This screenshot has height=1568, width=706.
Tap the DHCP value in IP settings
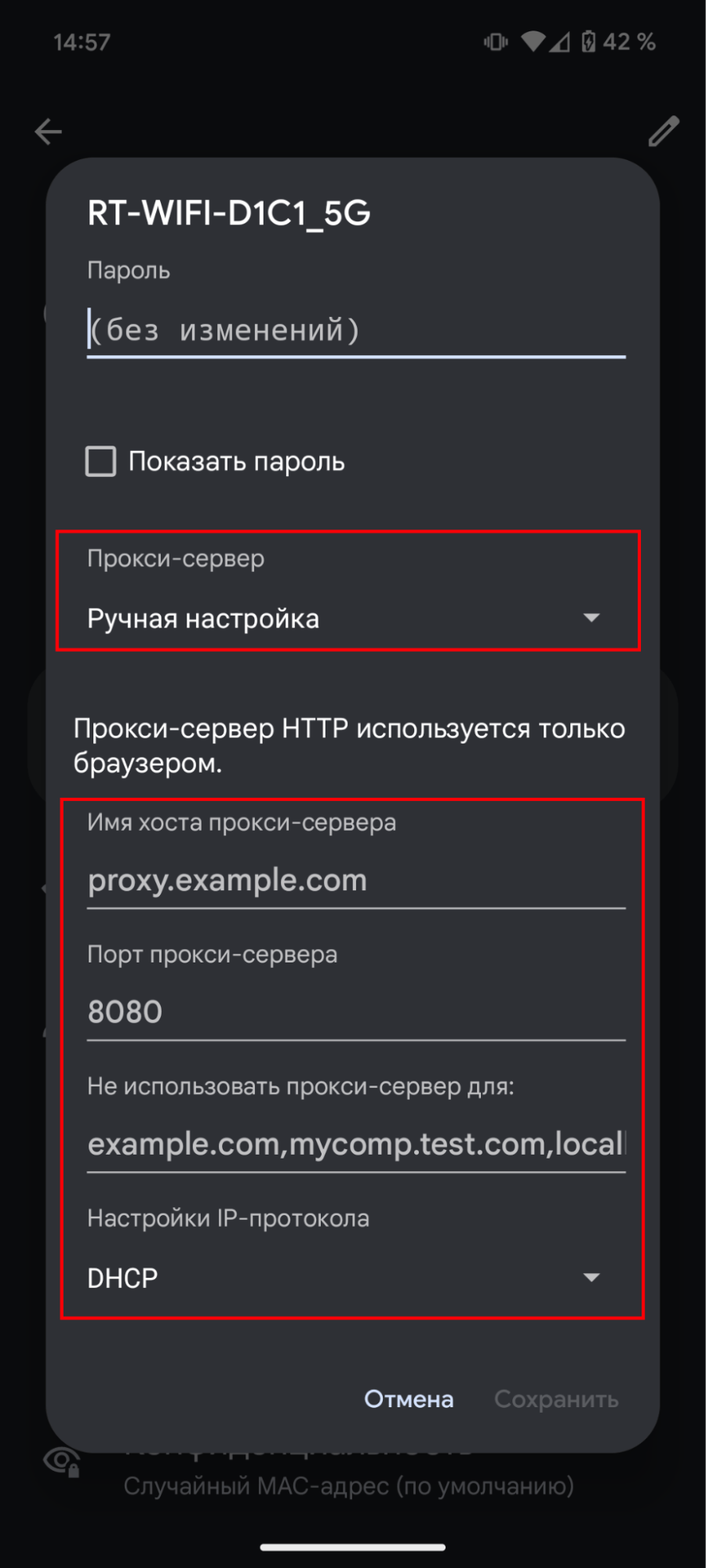(123, 1278)
